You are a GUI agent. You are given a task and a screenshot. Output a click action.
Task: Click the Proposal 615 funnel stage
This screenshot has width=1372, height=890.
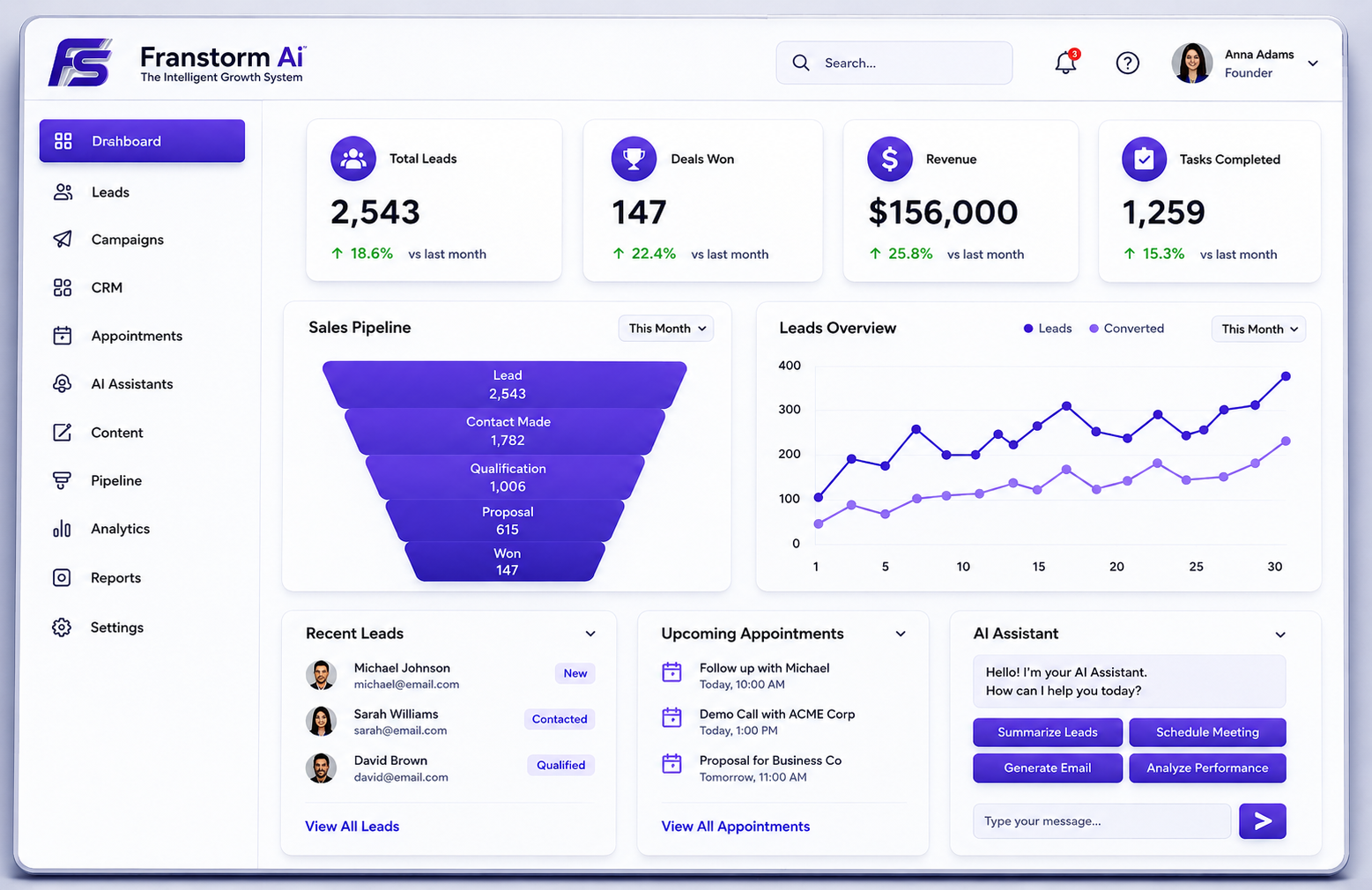pyautogui.click(x=505, y=521)
